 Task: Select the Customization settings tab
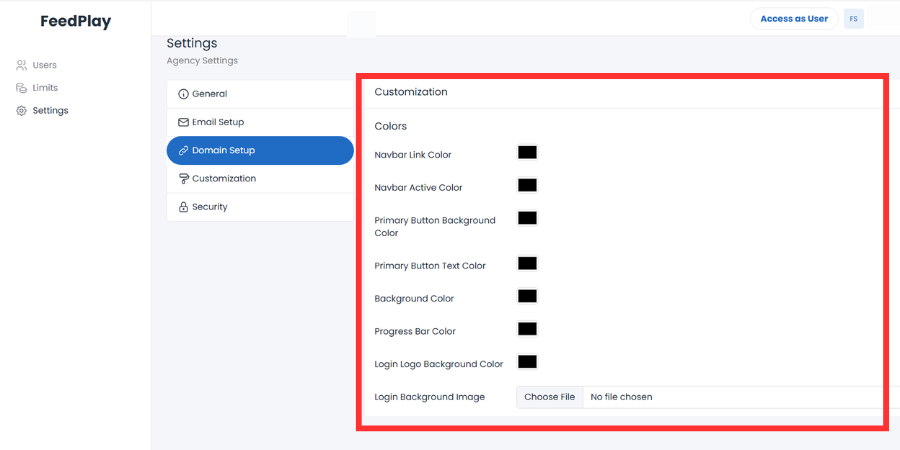click(x=260, y=179)
